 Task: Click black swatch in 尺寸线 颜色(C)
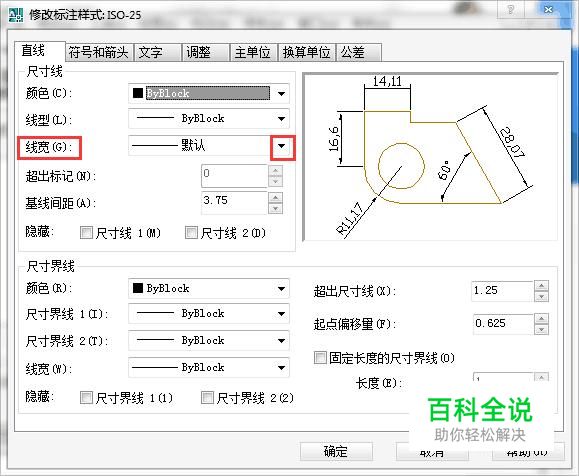138,93
